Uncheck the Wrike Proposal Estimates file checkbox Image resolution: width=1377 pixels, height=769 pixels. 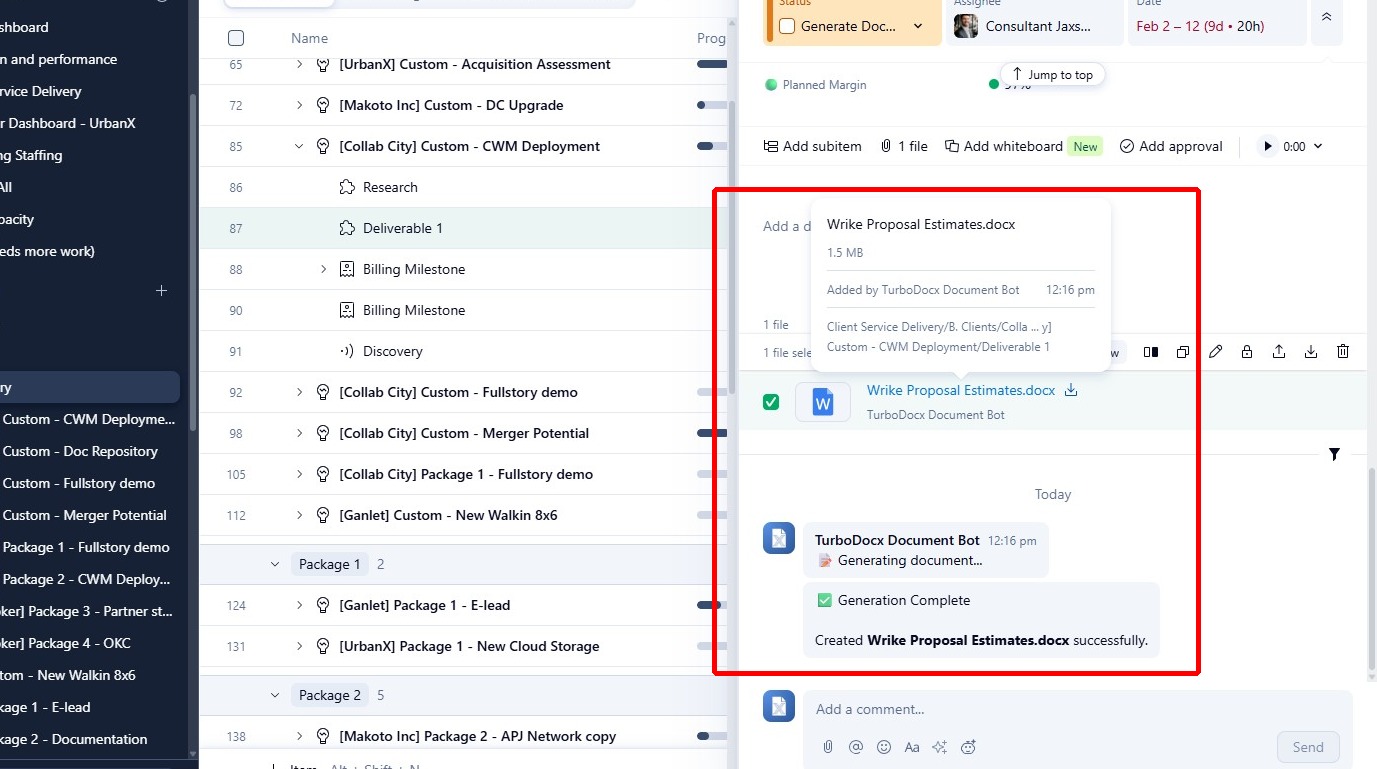pyautogui.click(x=771, y=402)
